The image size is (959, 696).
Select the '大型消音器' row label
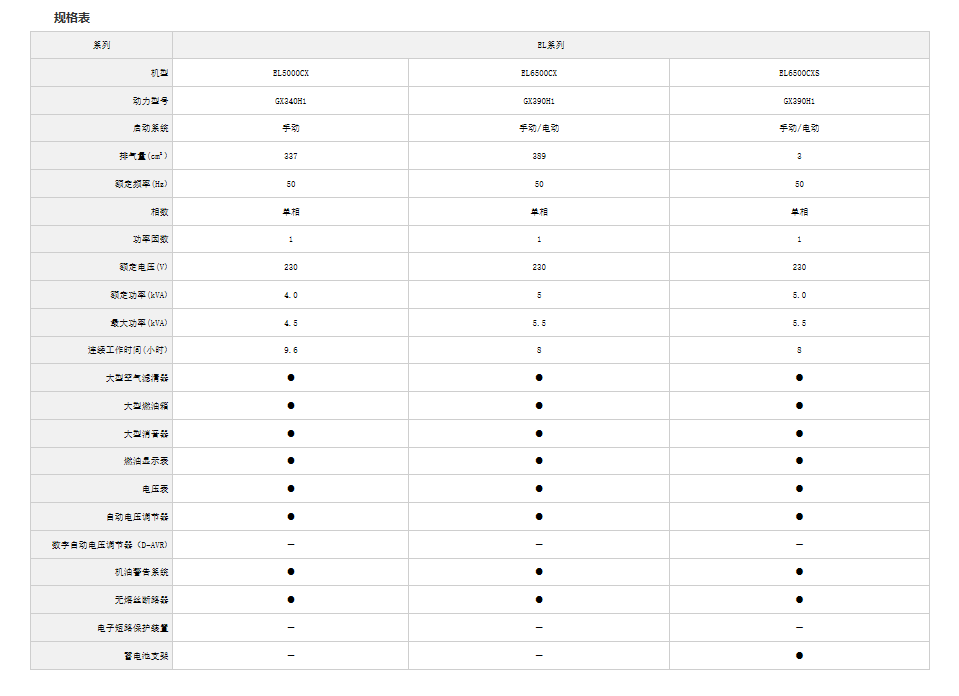[146, 434]
